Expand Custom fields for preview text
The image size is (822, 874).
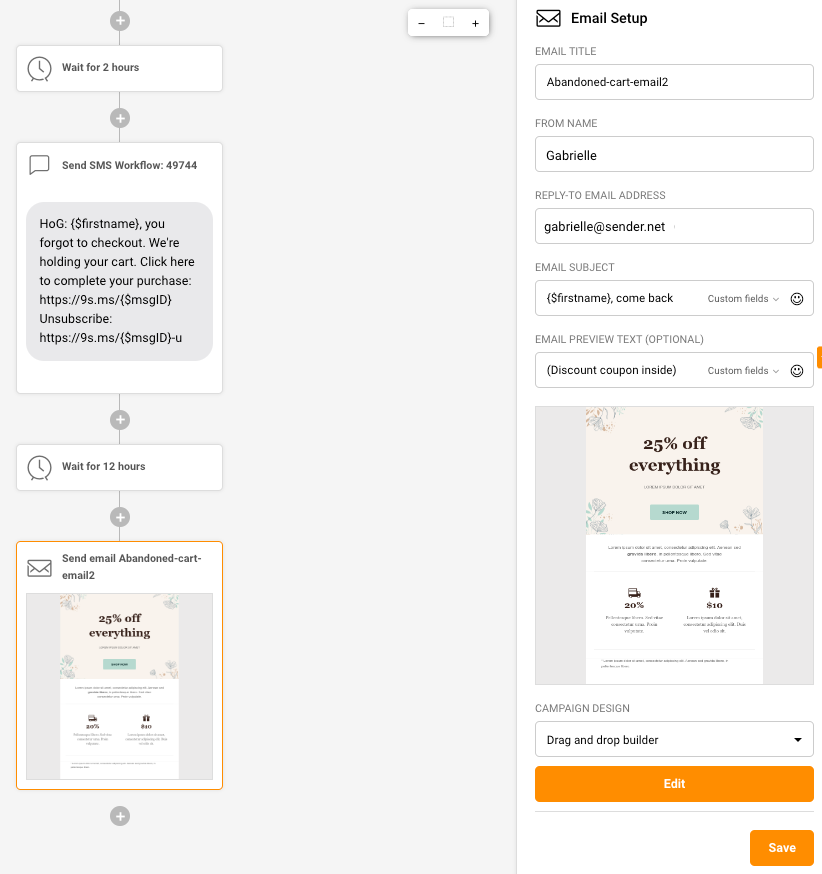(x=743, y=371)
